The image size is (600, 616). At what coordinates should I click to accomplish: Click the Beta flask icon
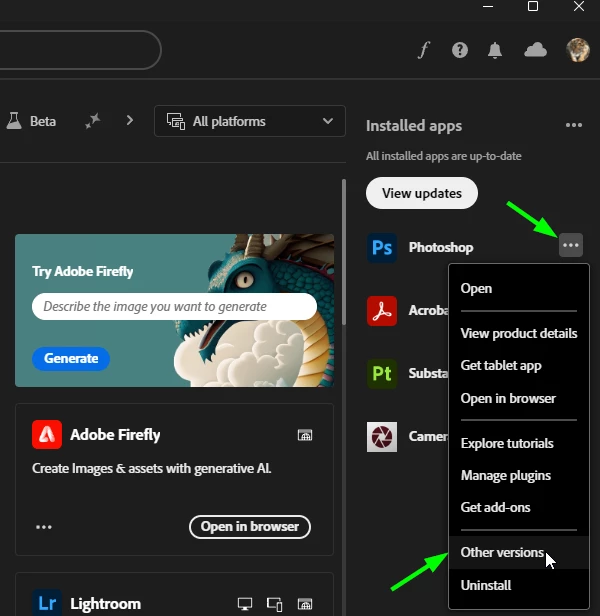click(x=14, y=121)
